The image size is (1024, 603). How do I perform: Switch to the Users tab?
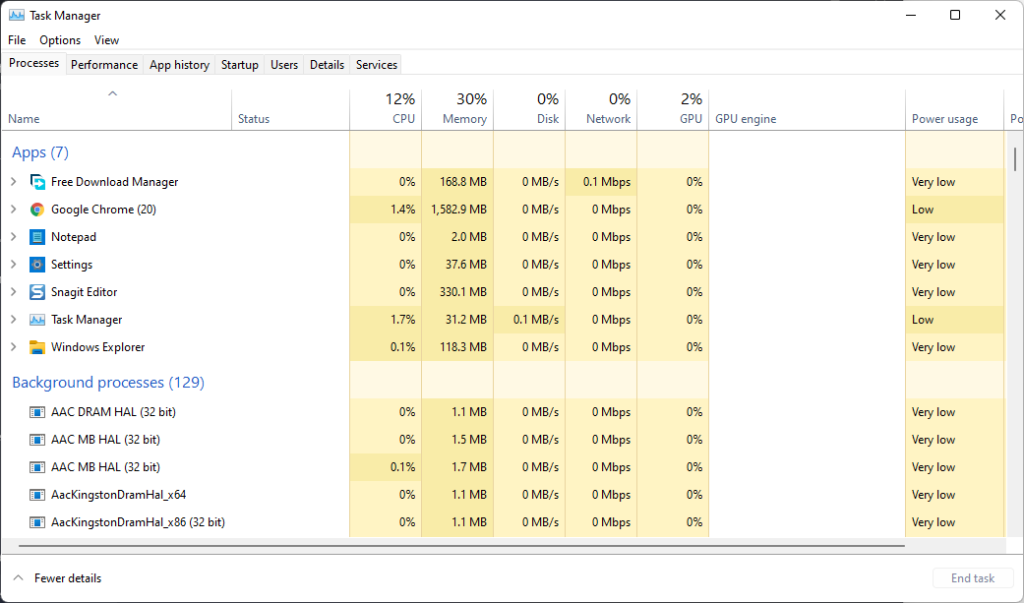[284, 65]
